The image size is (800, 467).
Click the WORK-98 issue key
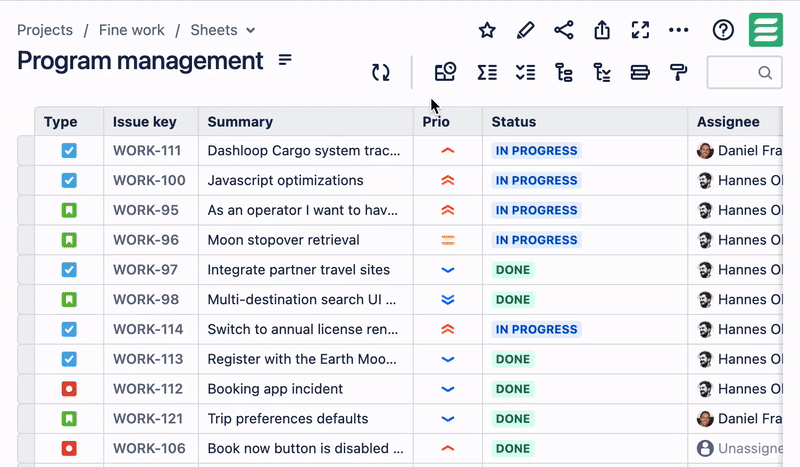[x=146, y=300]
